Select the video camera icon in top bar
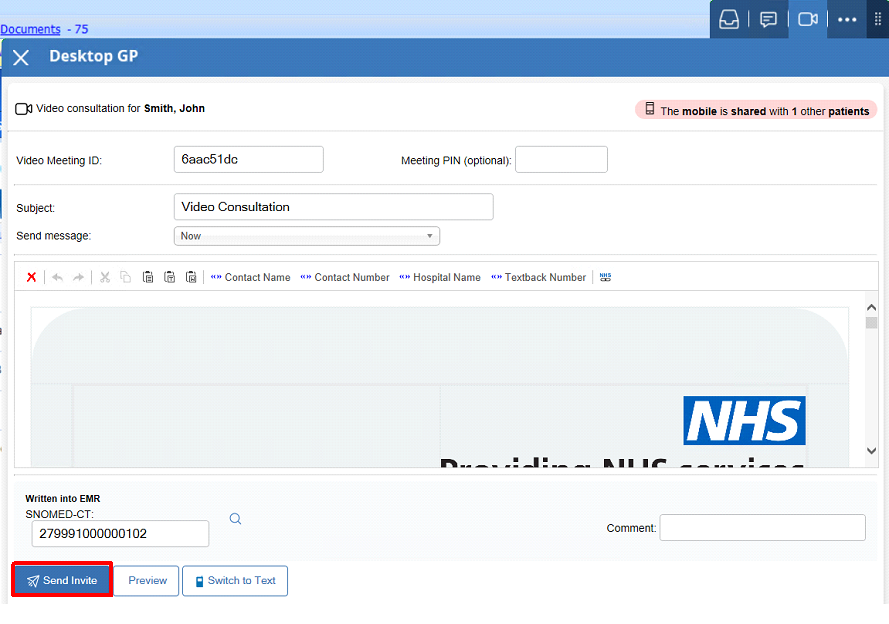This screenshot has width=889, height=624. point(808,19)
